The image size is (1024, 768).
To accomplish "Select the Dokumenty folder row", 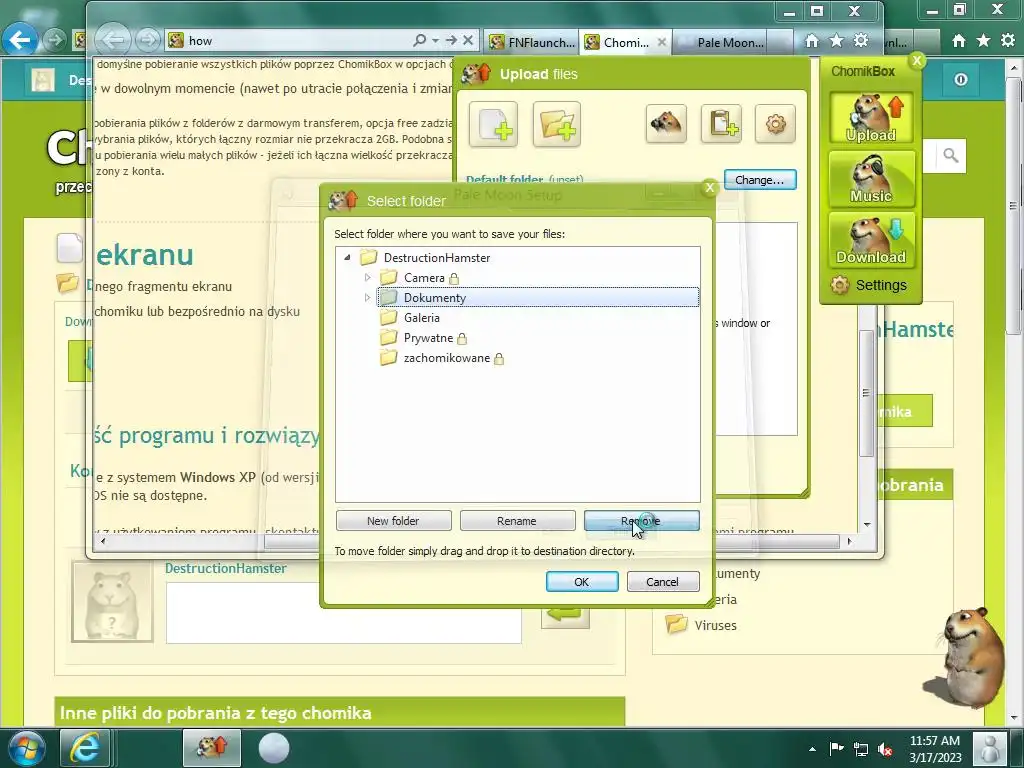I will tap(537, 298).
